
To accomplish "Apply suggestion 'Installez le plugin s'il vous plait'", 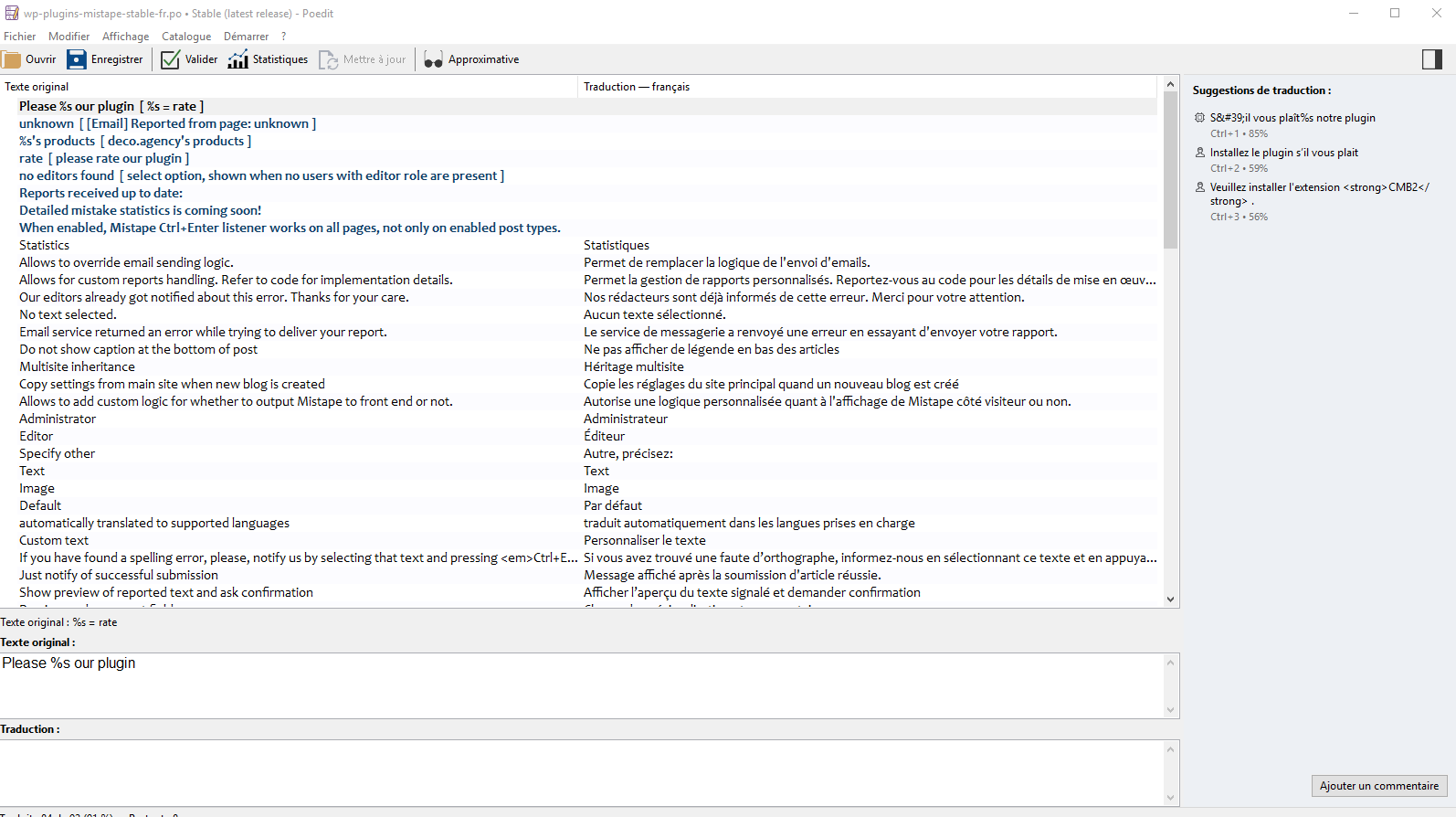I will [x=1284, y=153].
